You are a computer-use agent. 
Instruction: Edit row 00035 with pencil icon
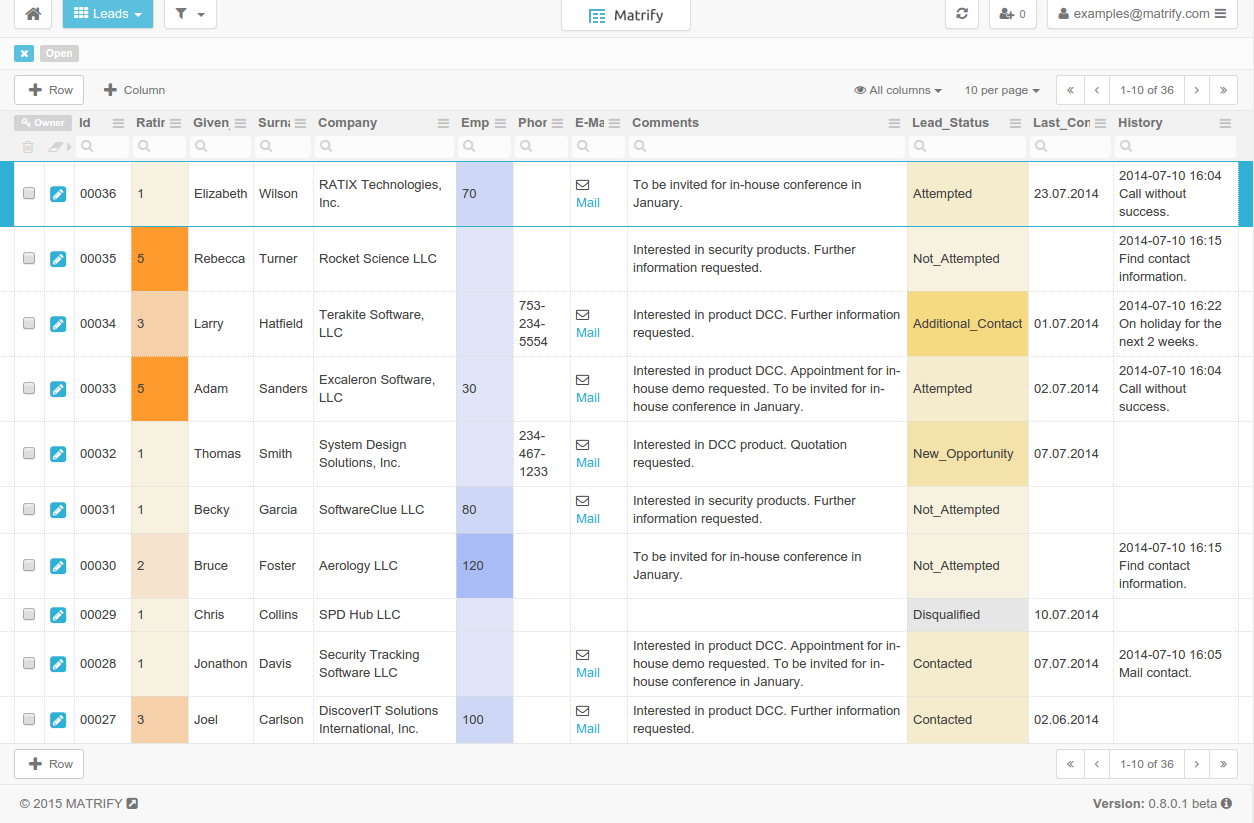pyautogui.click(x=58, y=259)
